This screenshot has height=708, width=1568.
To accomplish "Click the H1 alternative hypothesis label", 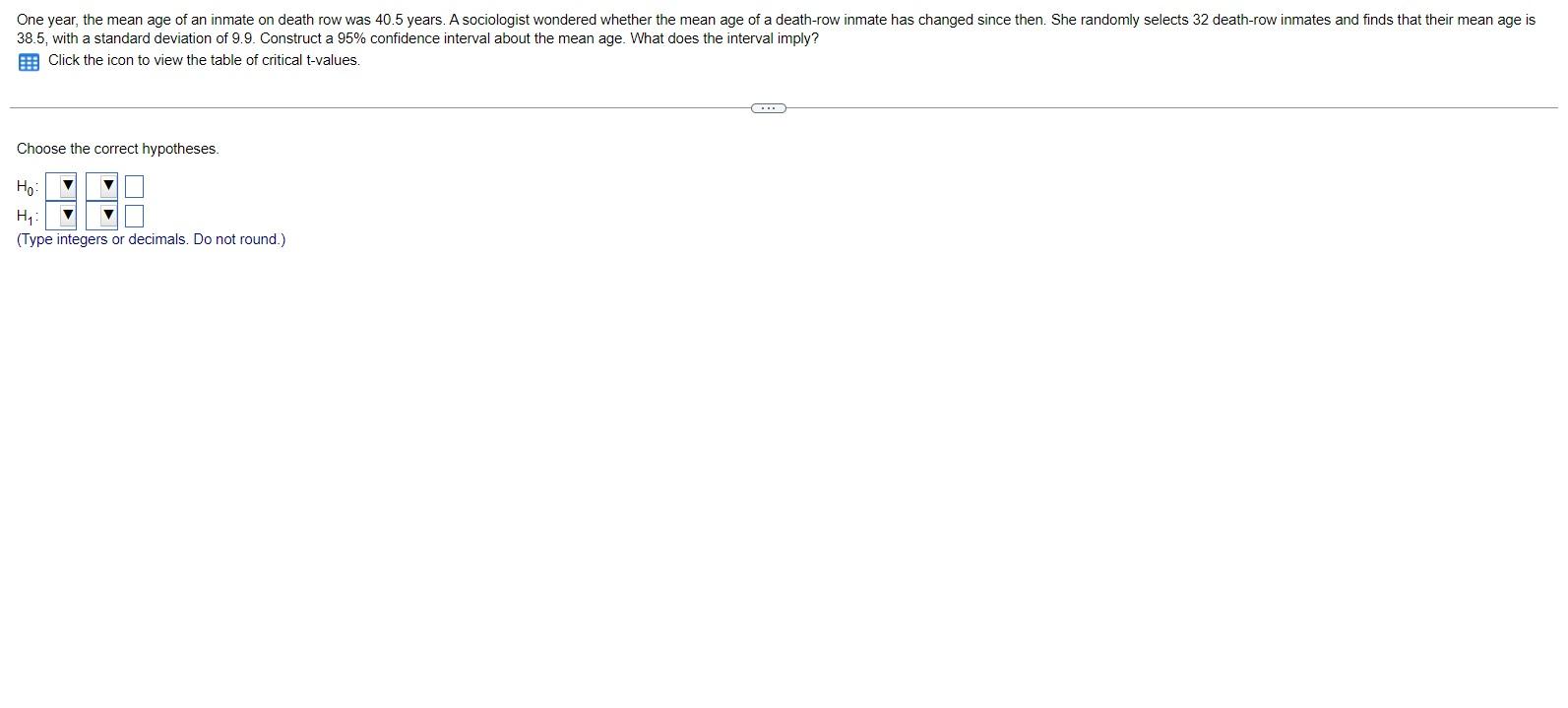I will (x=28, y=216).
